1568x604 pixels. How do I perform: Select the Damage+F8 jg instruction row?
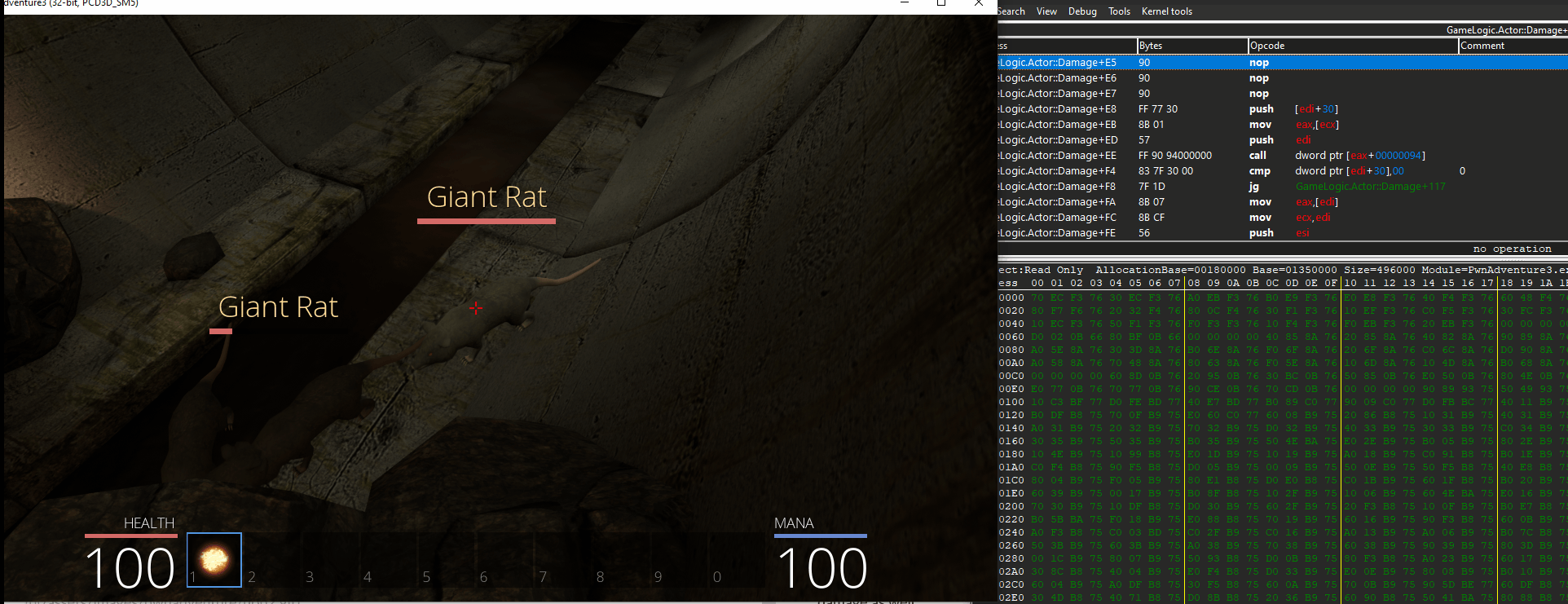pyautogui.click(x=1283, y=187)
